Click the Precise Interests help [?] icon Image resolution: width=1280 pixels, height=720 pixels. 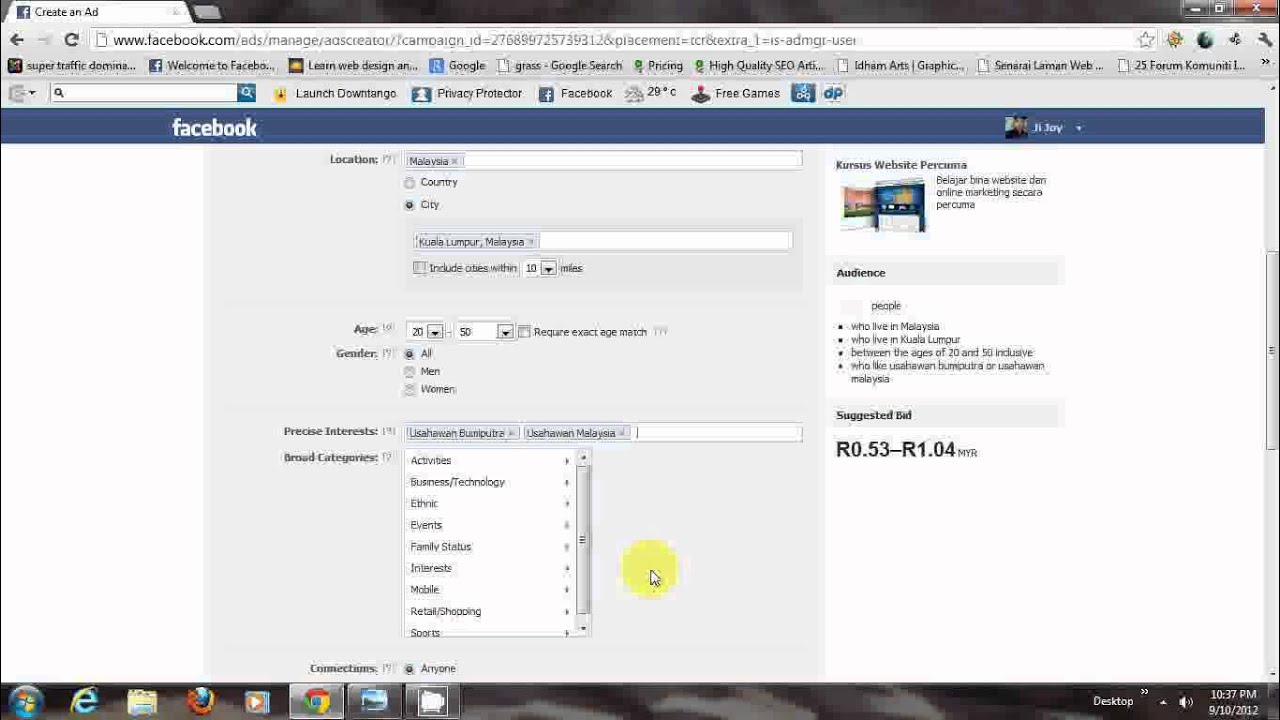(388, 432)
